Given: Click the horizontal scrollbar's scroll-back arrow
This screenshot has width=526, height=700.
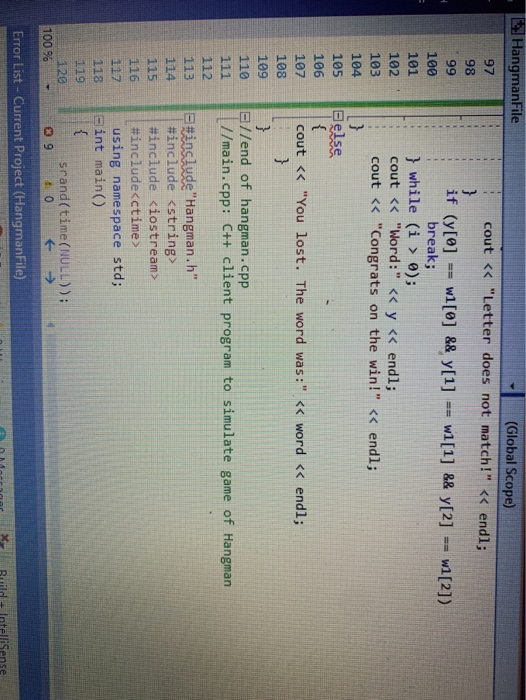Looking at the screenshot, I should pos(50,325).
